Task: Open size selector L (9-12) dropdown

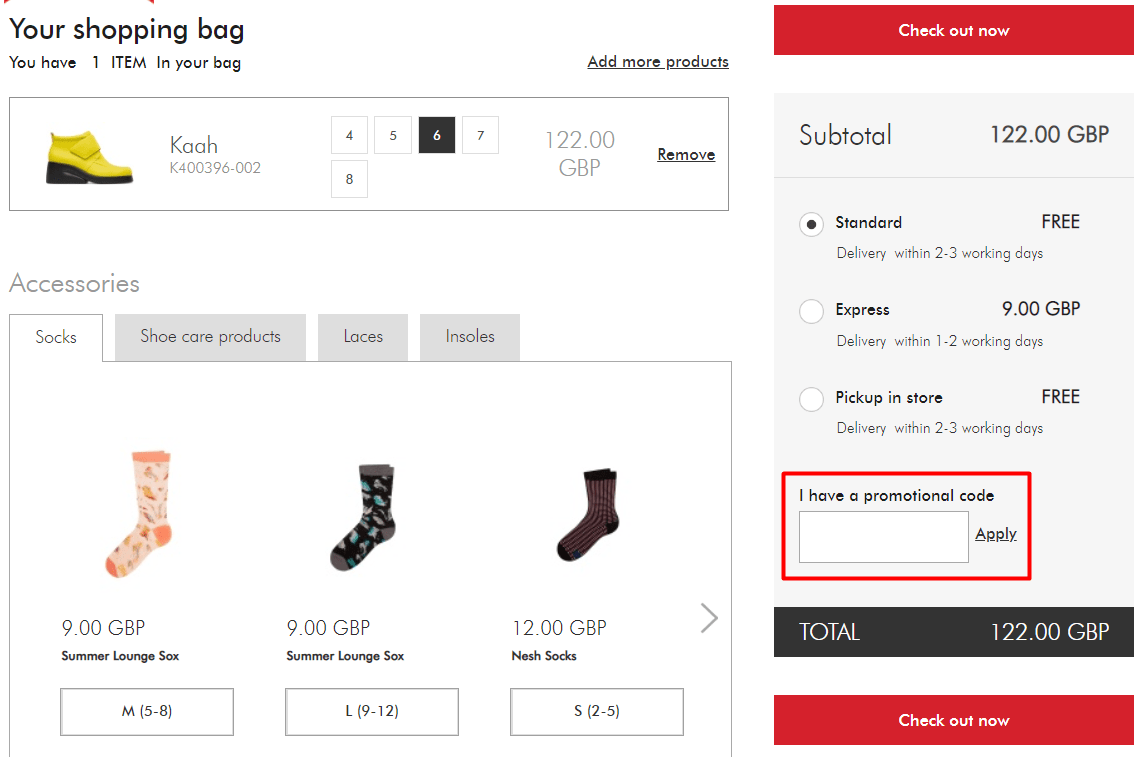Action: point(371,711)
